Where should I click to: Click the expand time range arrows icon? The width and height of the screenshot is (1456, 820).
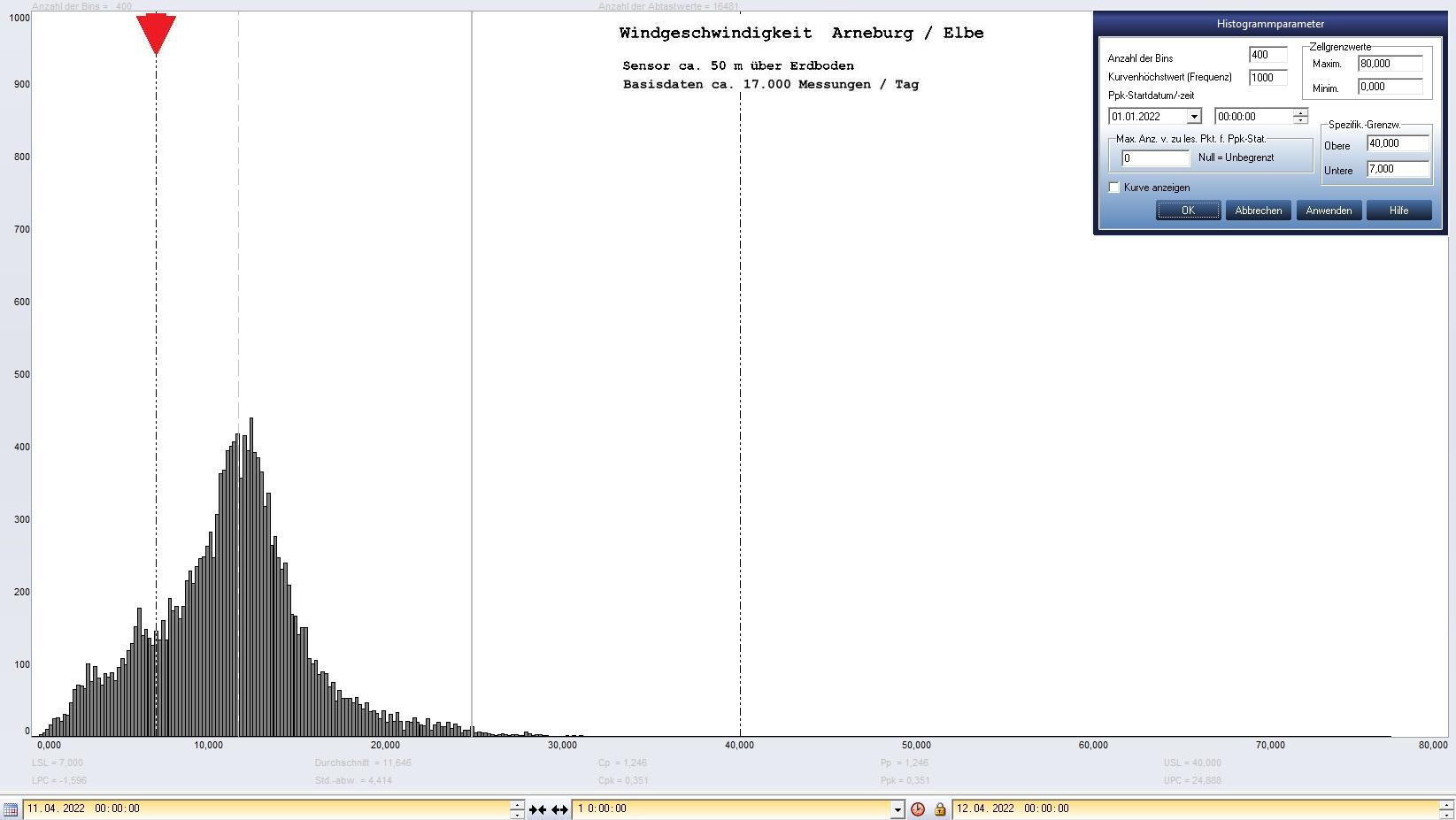559,809
